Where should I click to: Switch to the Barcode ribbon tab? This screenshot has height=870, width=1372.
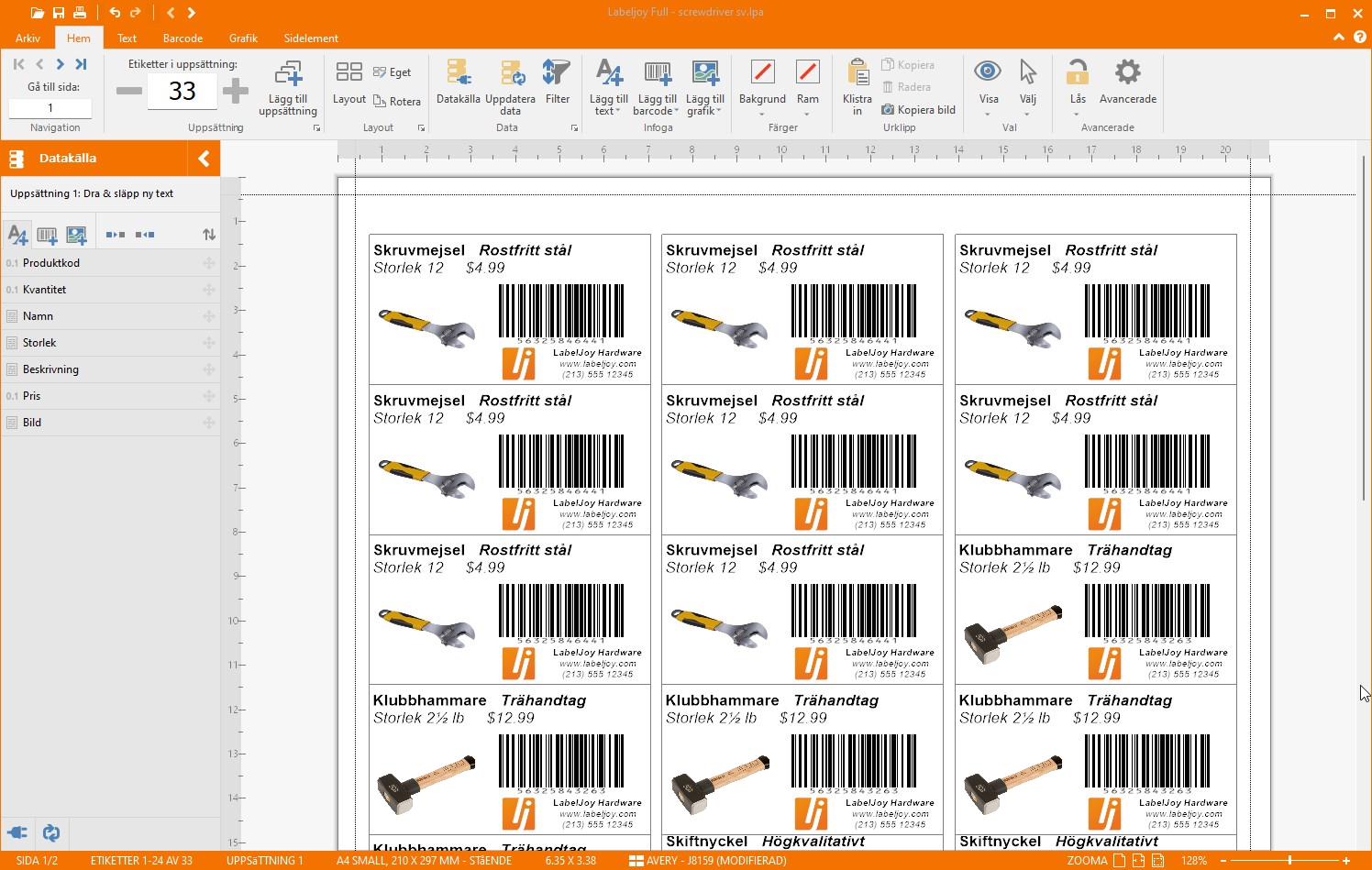tap(183, 39)
